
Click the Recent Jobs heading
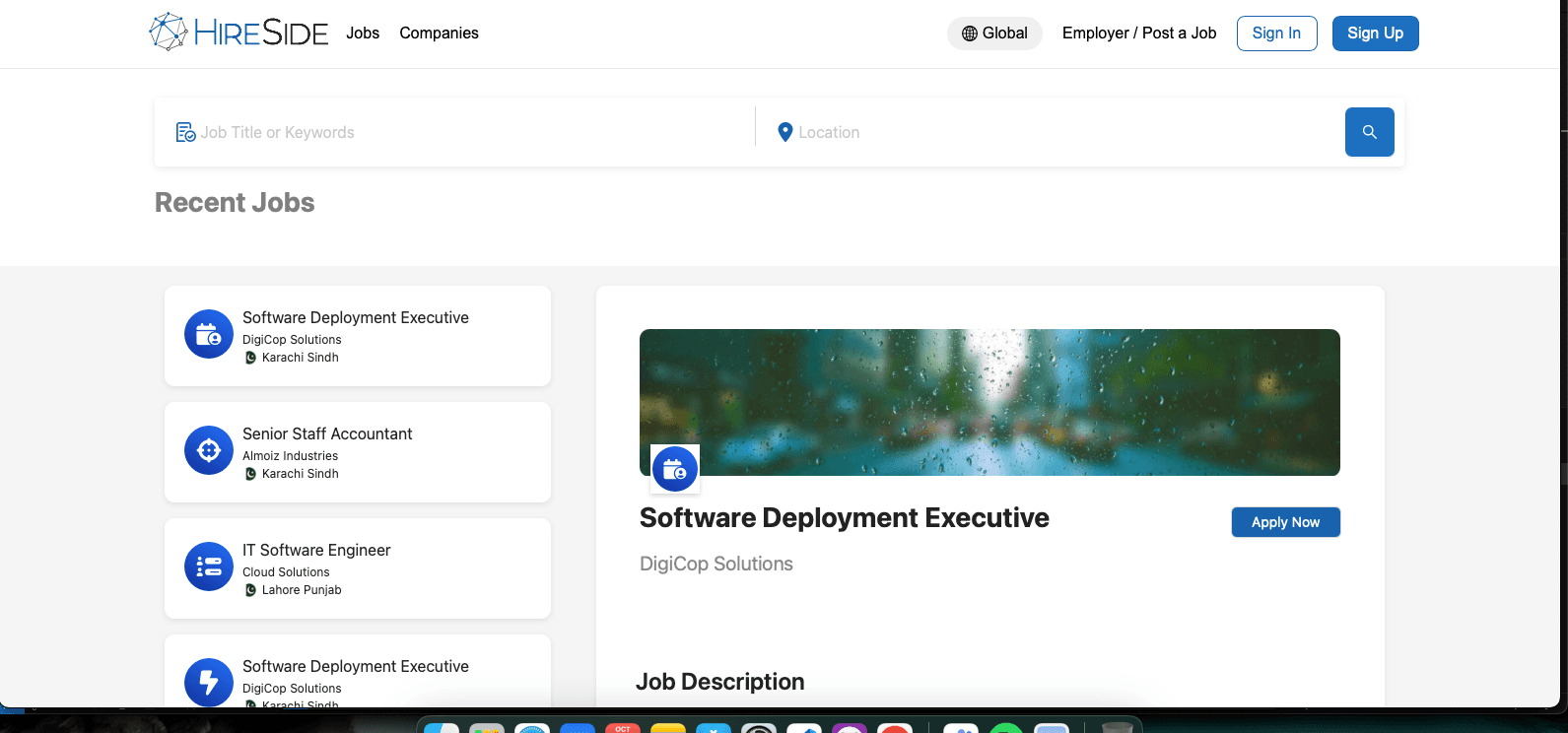coord(235,202)
